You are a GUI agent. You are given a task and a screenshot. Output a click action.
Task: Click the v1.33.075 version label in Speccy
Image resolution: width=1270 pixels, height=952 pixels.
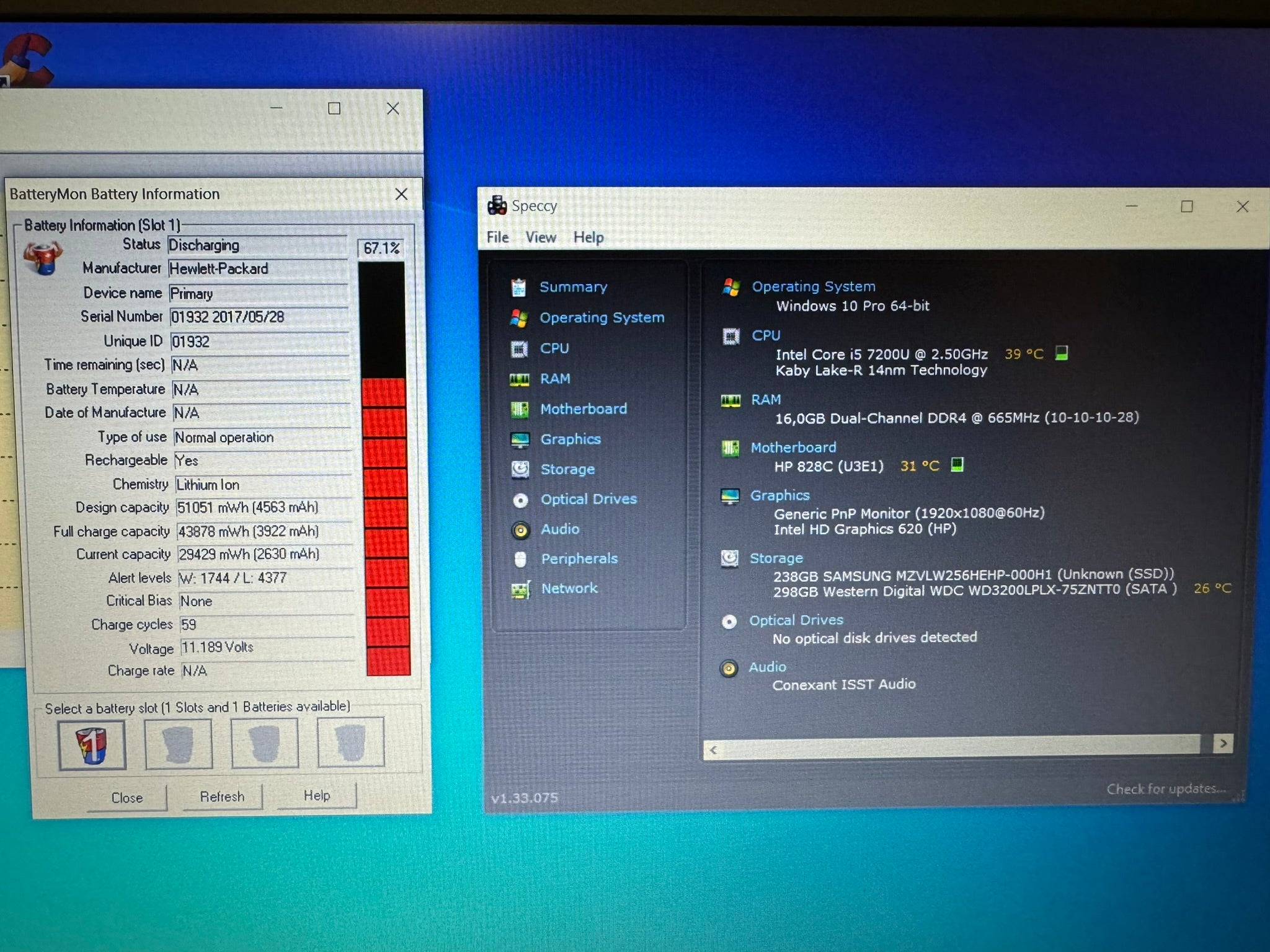click(525, 798)
